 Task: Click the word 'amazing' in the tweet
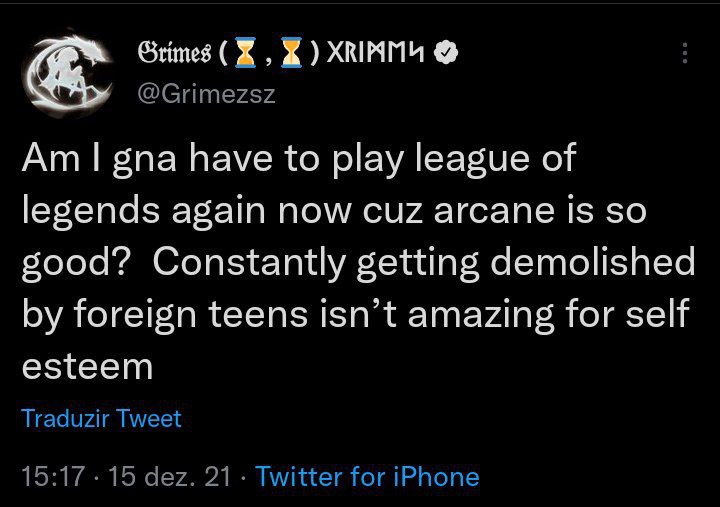481,316
